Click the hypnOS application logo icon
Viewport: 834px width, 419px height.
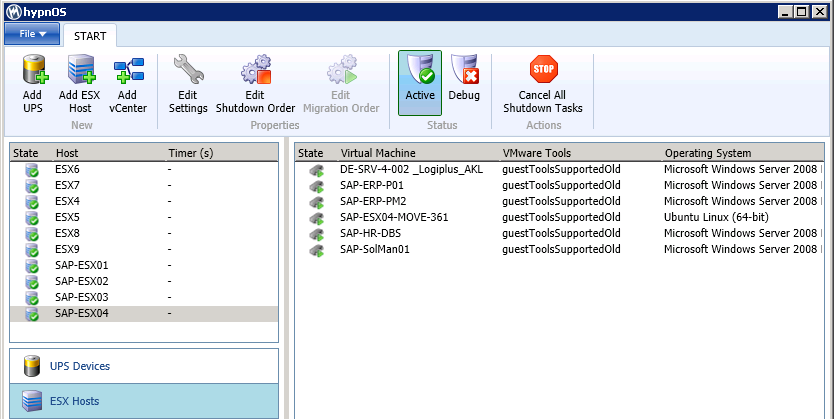pyautogui.click(x=14, y=12)
